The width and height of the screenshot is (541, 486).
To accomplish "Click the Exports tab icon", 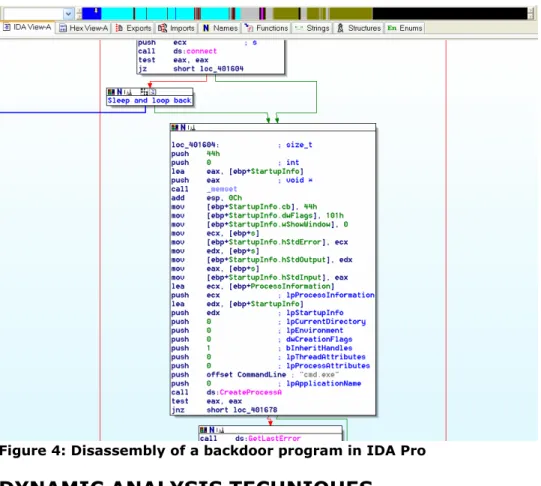I will point(119,28).
